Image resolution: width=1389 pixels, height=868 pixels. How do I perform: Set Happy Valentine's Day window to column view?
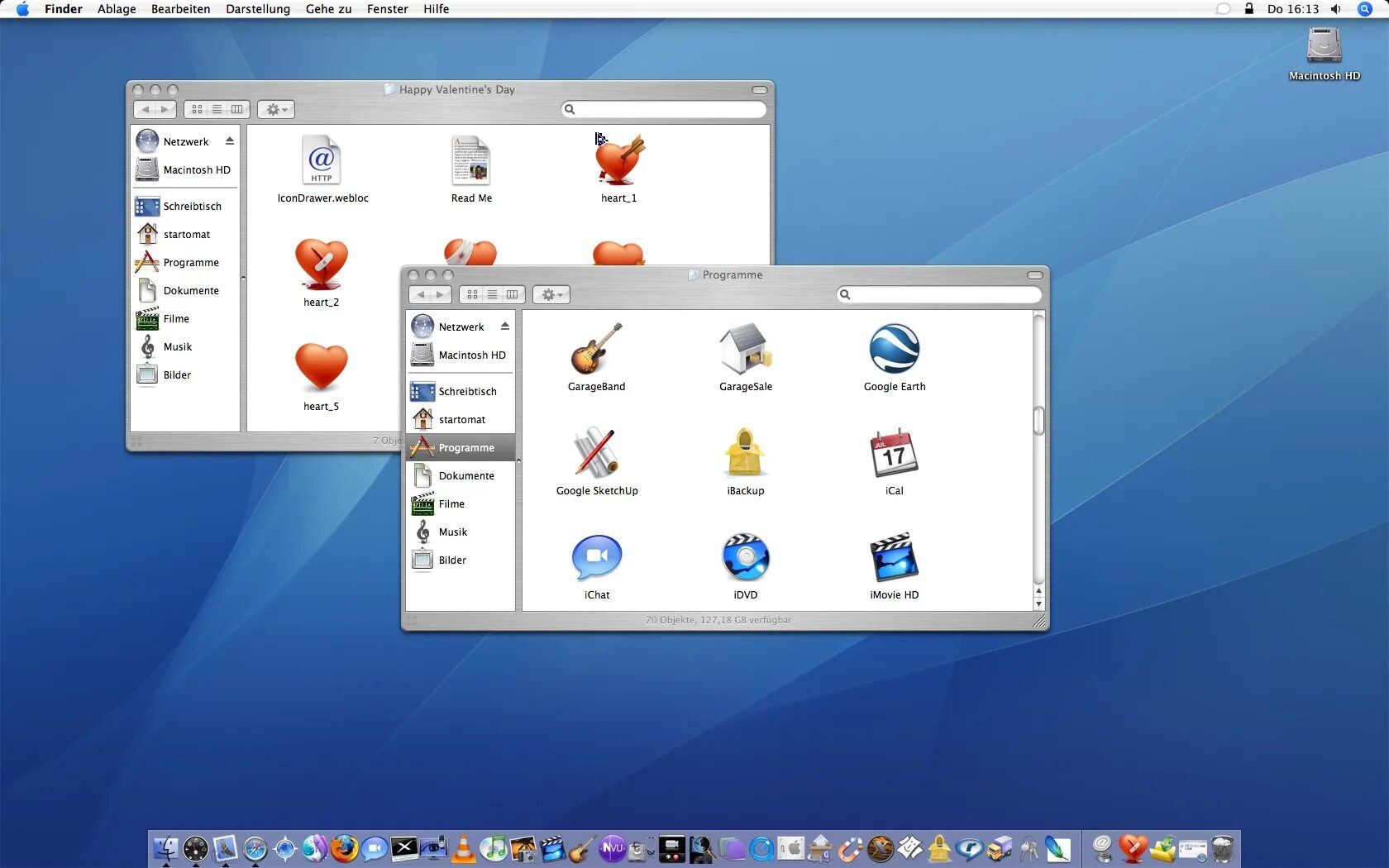click(237, 109)
